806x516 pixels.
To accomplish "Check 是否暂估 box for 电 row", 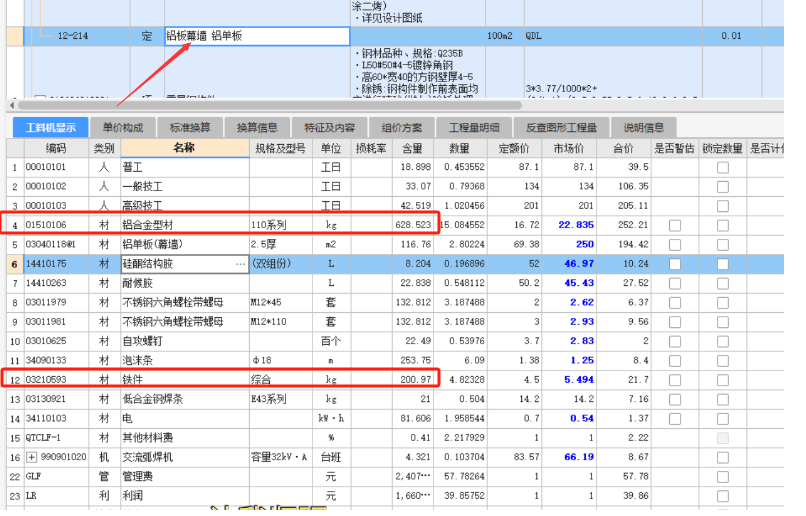I will click(x=675, y=418).
